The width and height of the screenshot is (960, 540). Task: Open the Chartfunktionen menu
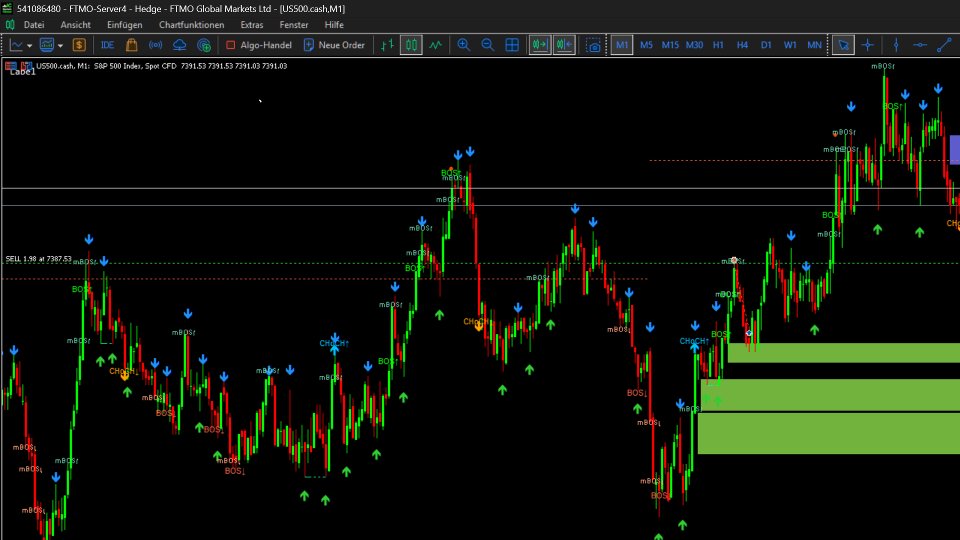click(192, 25)
